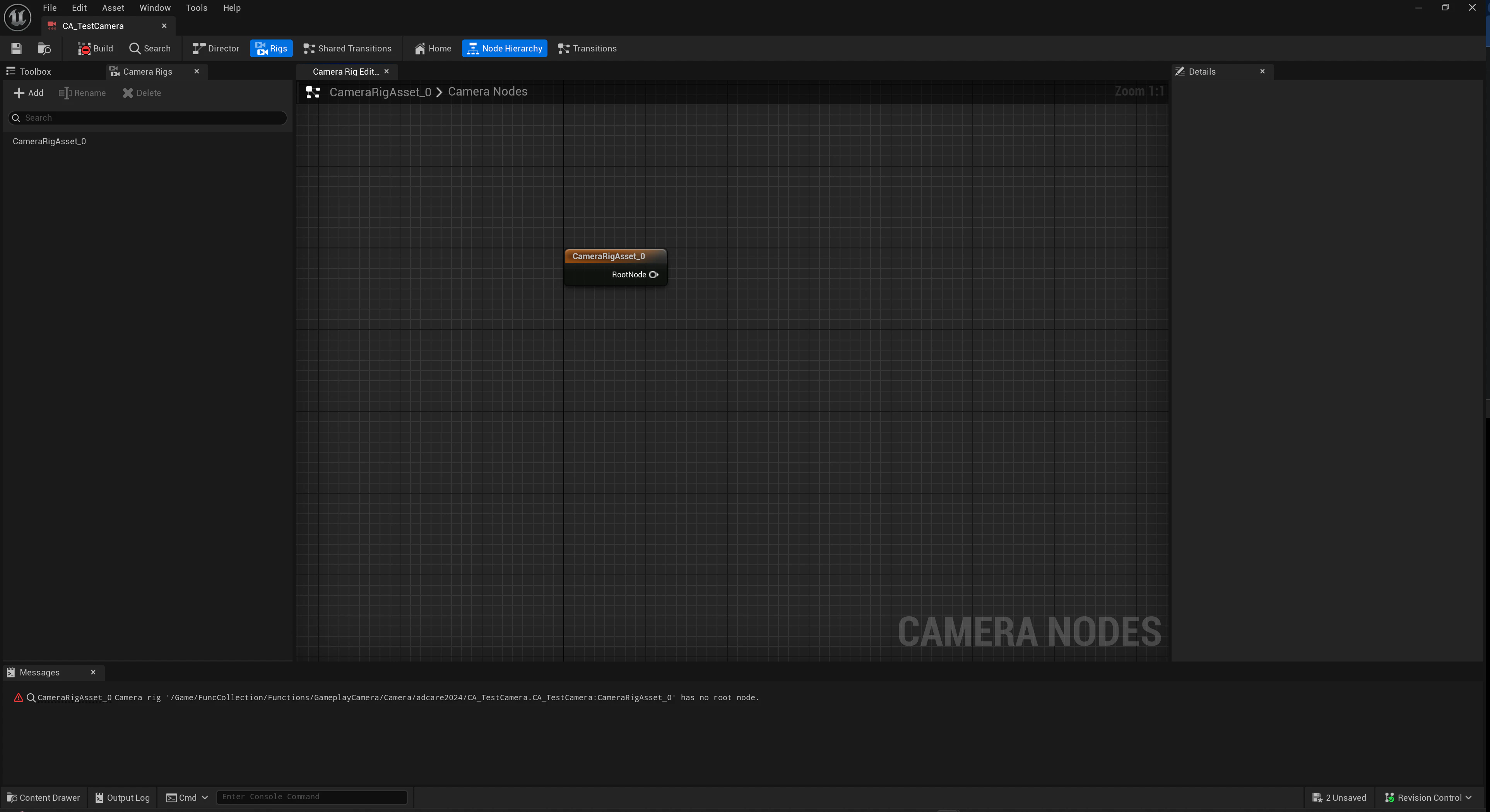
Task: Open Search in the toolbar
Action: click(x=150, y=49)
